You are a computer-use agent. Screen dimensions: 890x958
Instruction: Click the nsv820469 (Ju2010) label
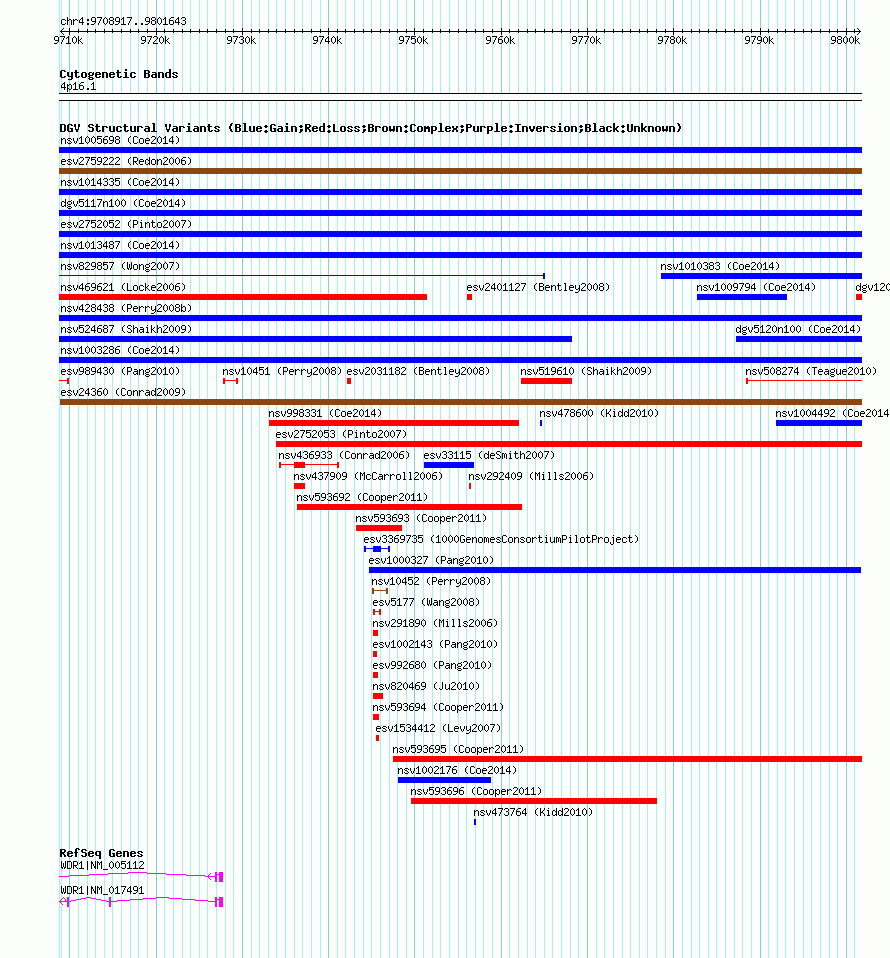pos(426,687)
